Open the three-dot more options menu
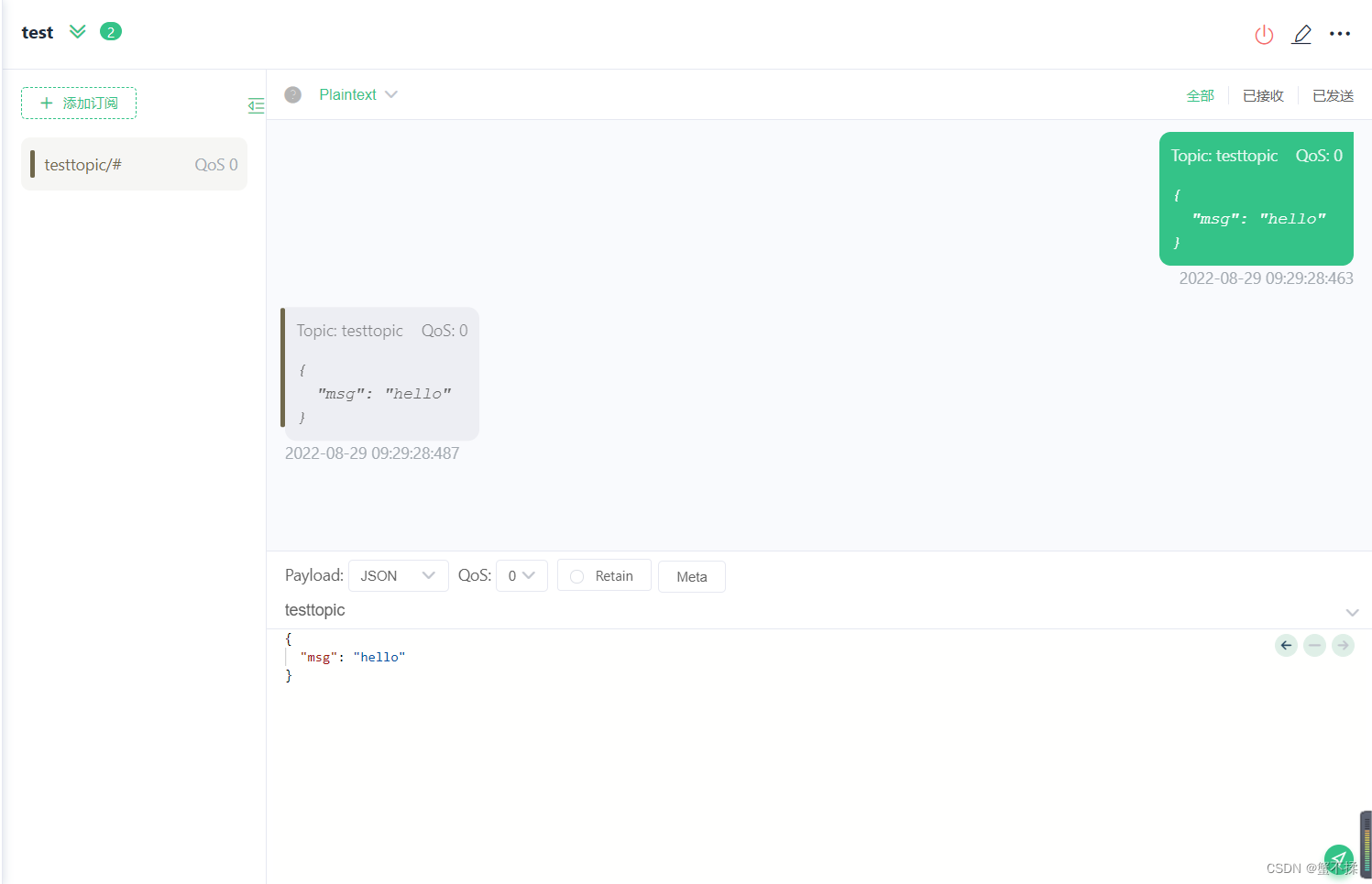The width and height of the screenshot is (1372, 884). 1340,34
